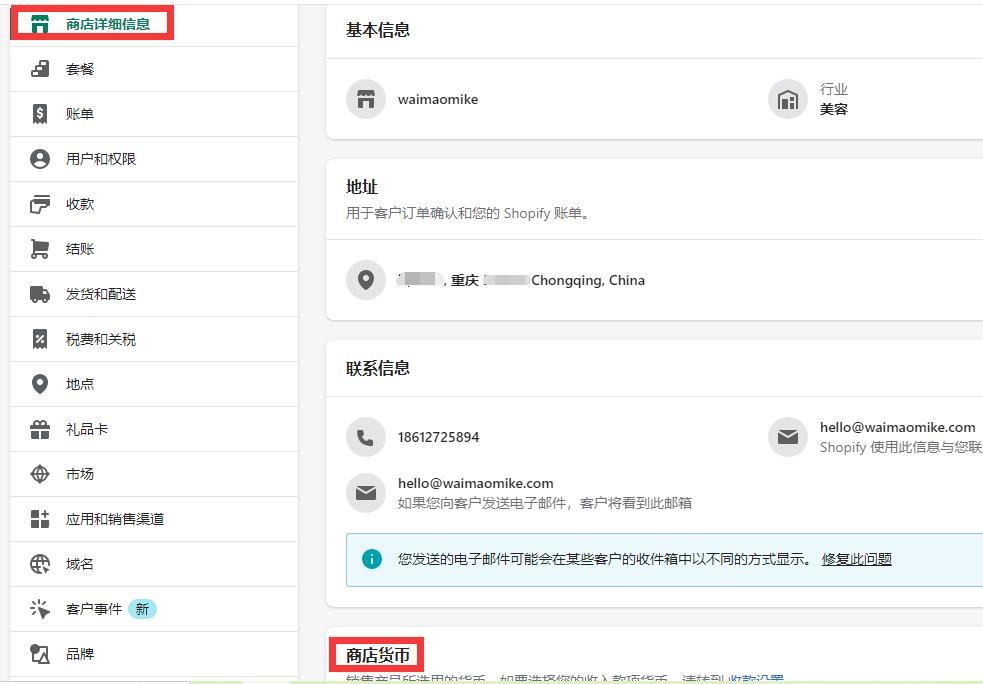This screenshot has height=684, width=983.
Task: Open 市场 settings page
Action: (x=80, y=474)
